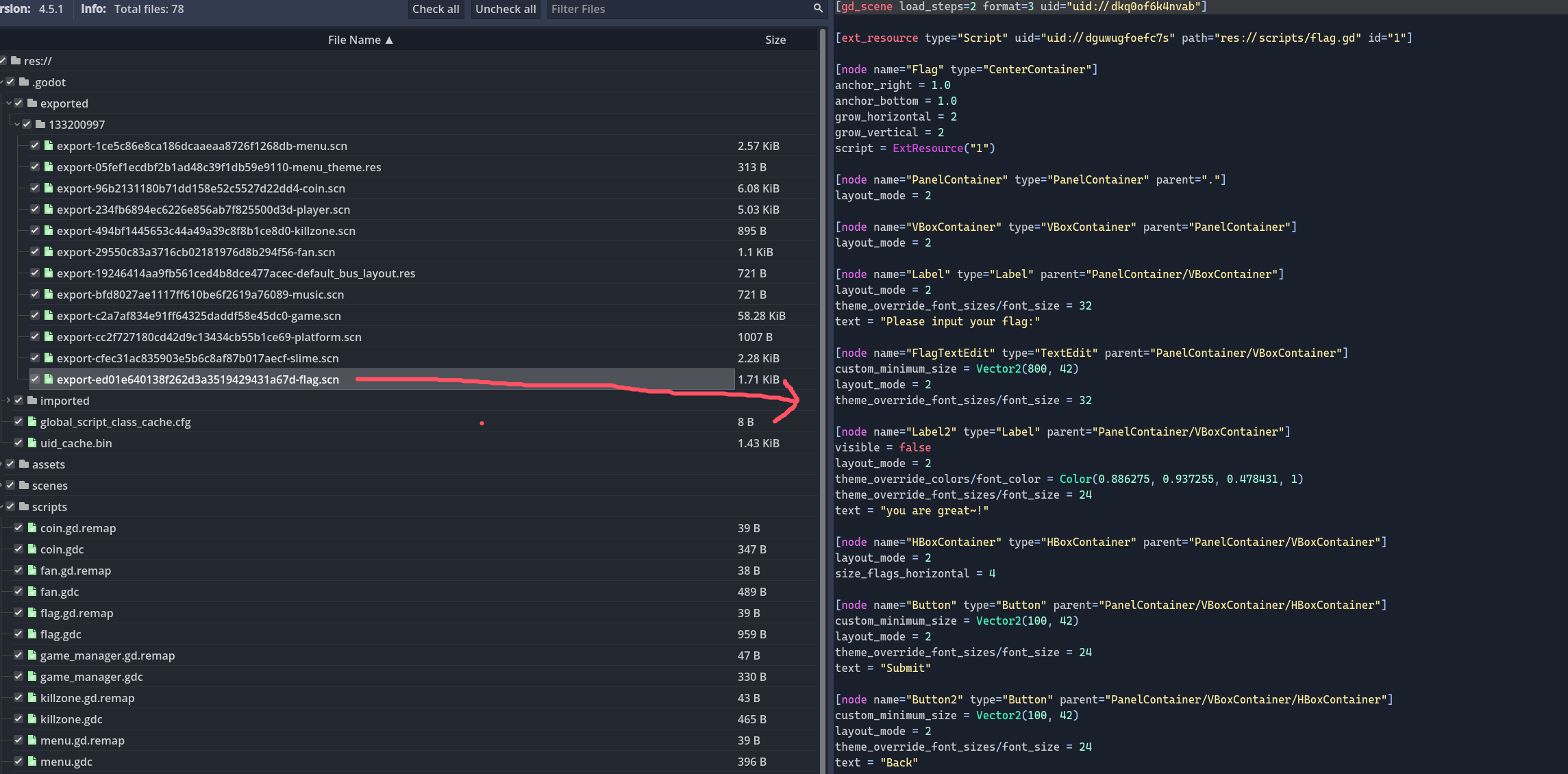This screenshot has height=774, width=1568.
Task: Toggle checkbox for global_script_class_cache.cfg
Action: (18, 422)
